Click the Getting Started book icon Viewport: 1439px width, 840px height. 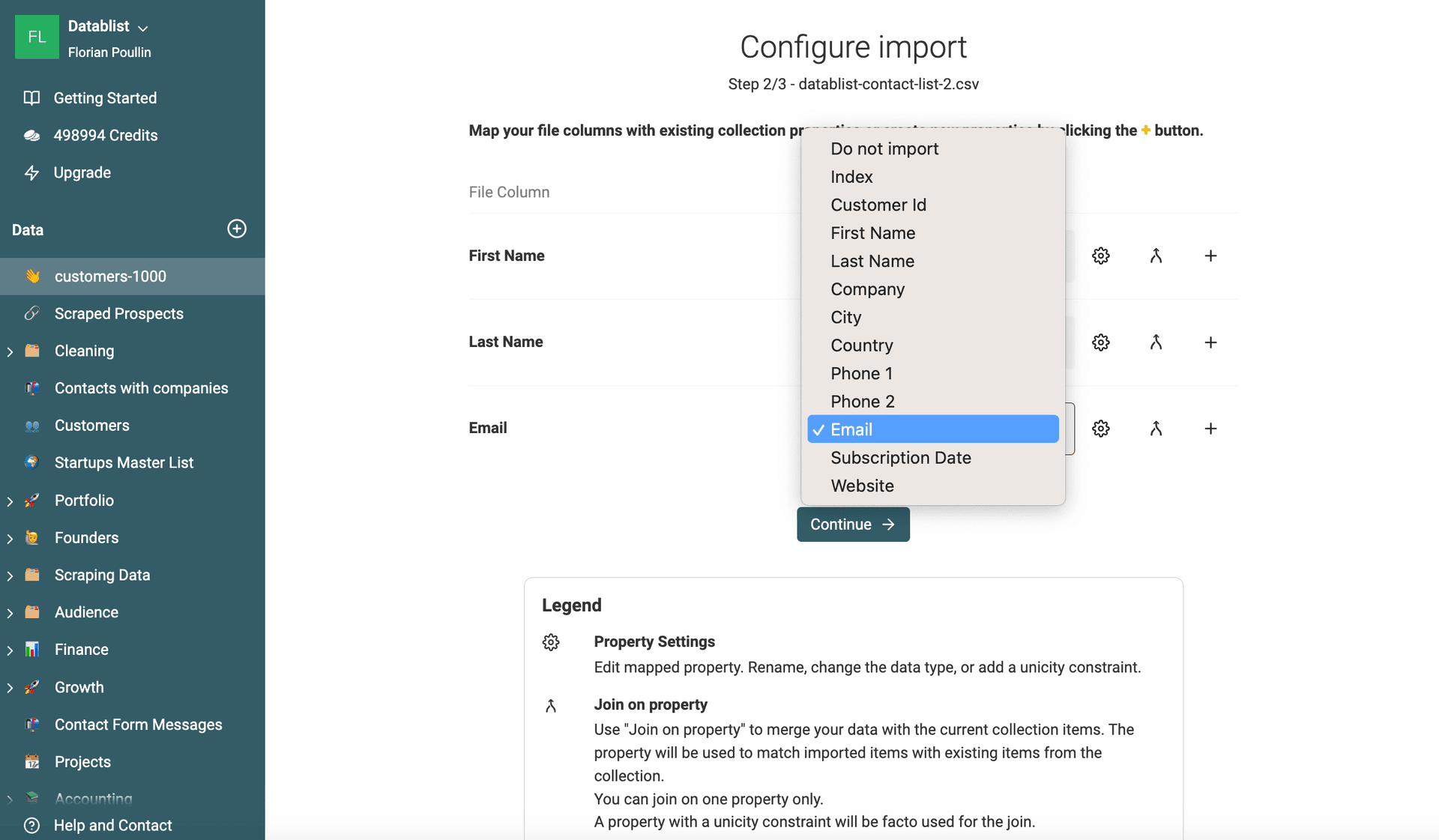32,97
